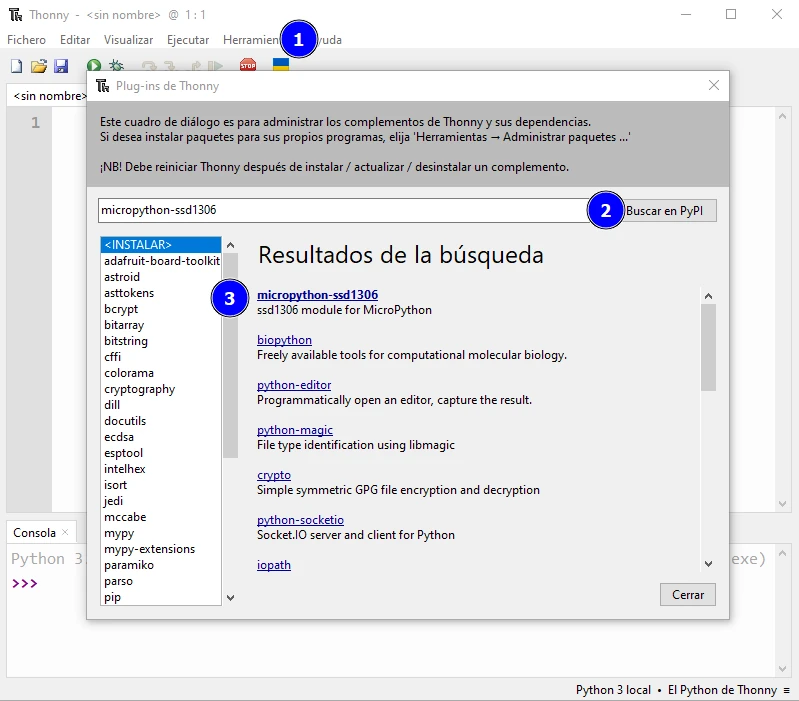Viewport: 799px width, 701px height.
Task: Save the file with the floppy disk icon
Action: [61, 66]
